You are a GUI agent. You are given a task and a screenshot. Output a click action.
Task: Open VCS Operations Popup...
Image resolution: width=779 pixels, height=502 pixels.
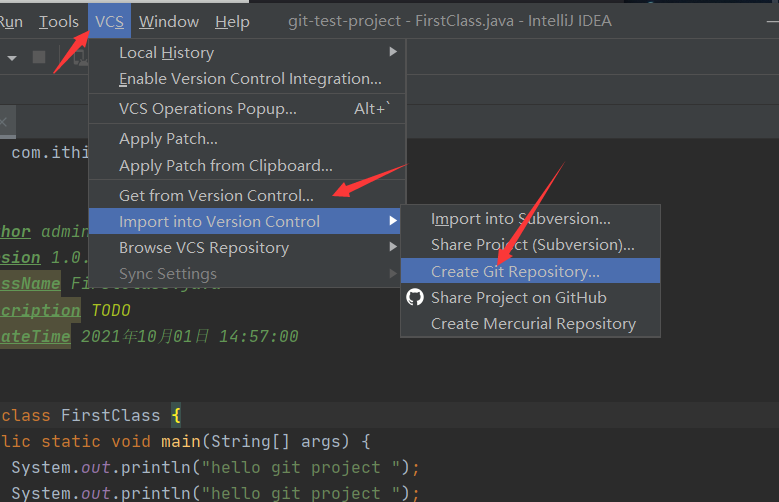tap(207, 109)
